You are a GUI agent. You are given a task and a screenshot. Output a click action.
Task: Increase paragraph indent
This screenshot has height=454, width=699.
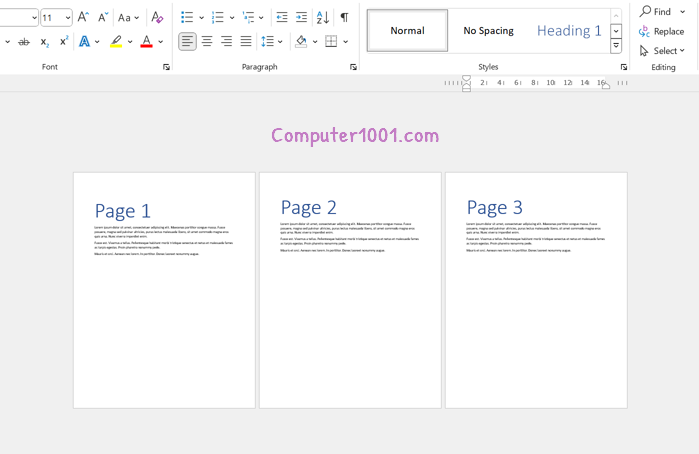tap(301, 17)
